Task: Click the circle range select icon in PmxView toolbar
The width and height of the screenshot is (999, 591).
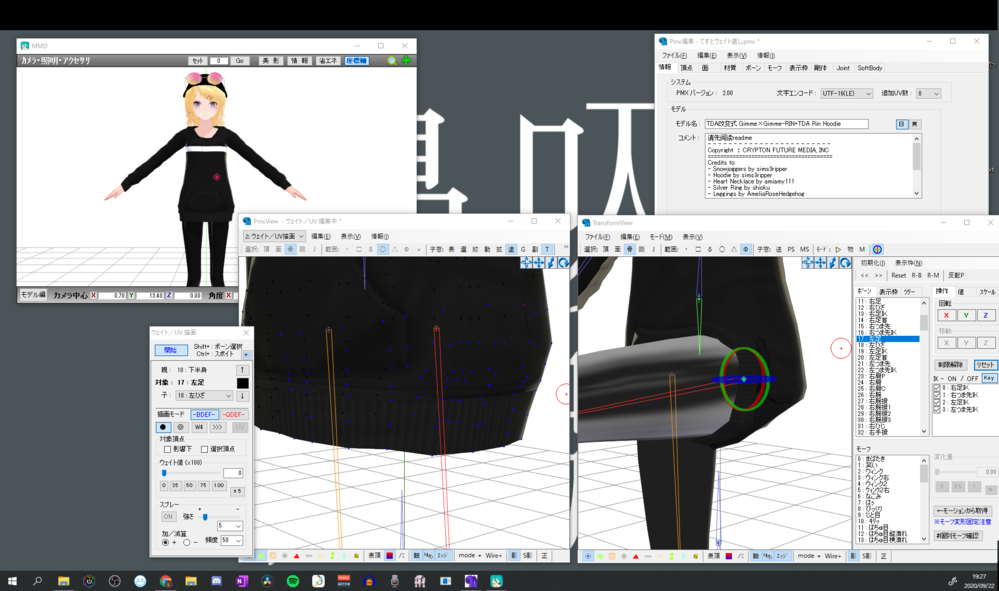Action: pos(383,249)
